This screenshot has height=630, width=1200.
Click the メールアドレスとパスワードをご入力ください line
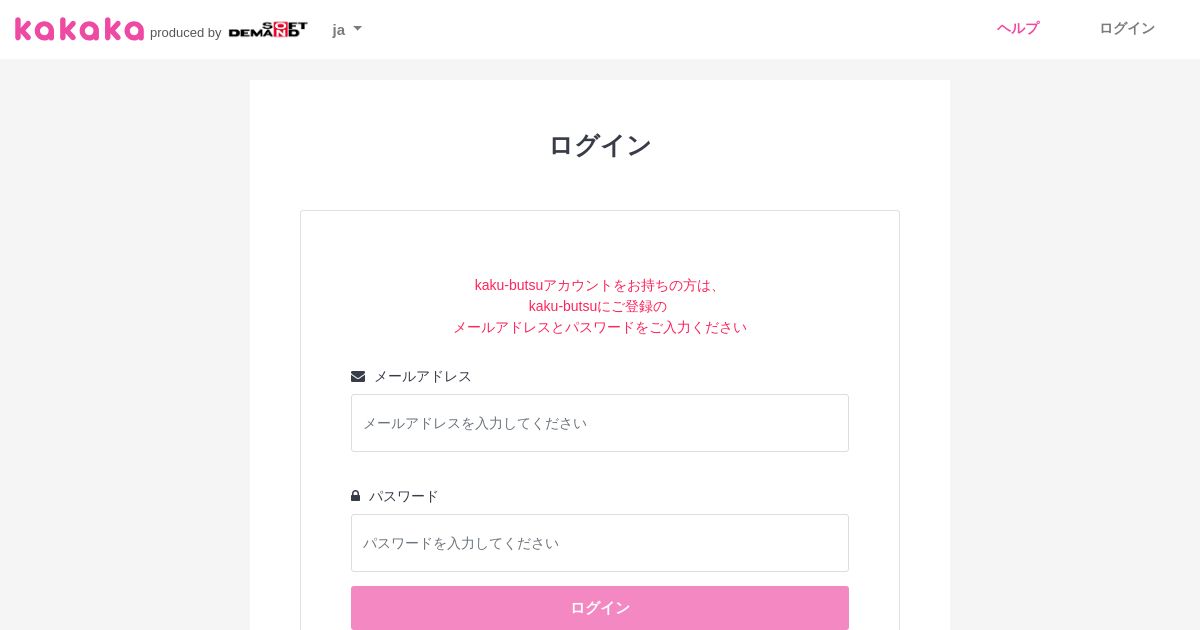pyautogui.click(x=600, y=327)
